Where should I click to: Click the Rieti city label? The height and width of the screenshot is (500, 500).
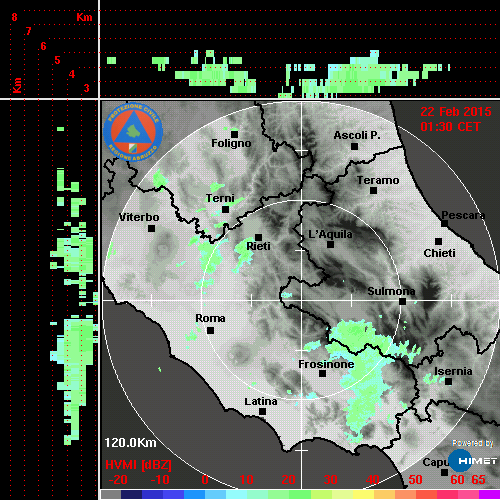tap(259, 246)
